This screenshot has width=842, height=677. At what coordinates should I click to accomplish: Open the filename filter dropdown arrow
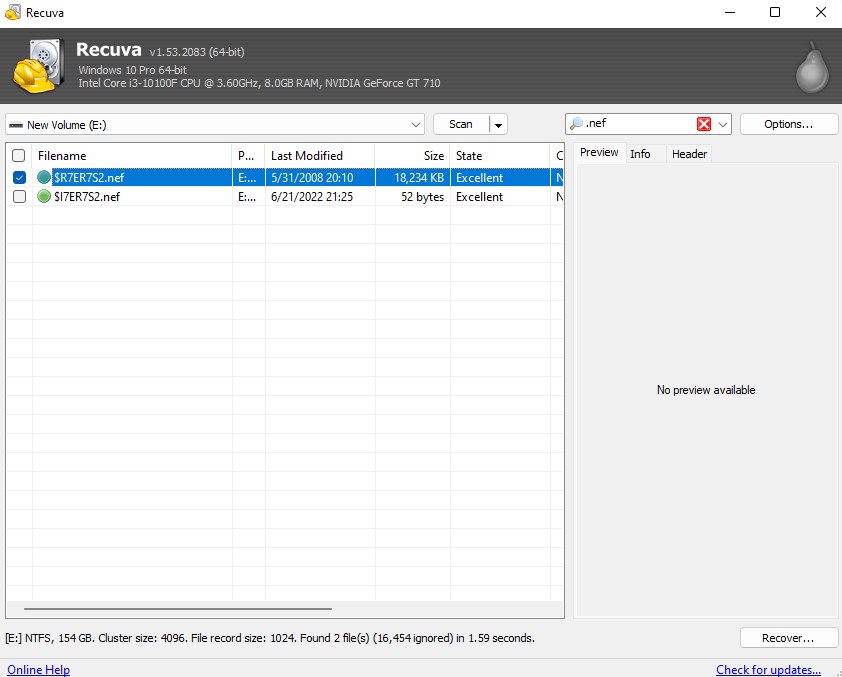tap(722, 124)
